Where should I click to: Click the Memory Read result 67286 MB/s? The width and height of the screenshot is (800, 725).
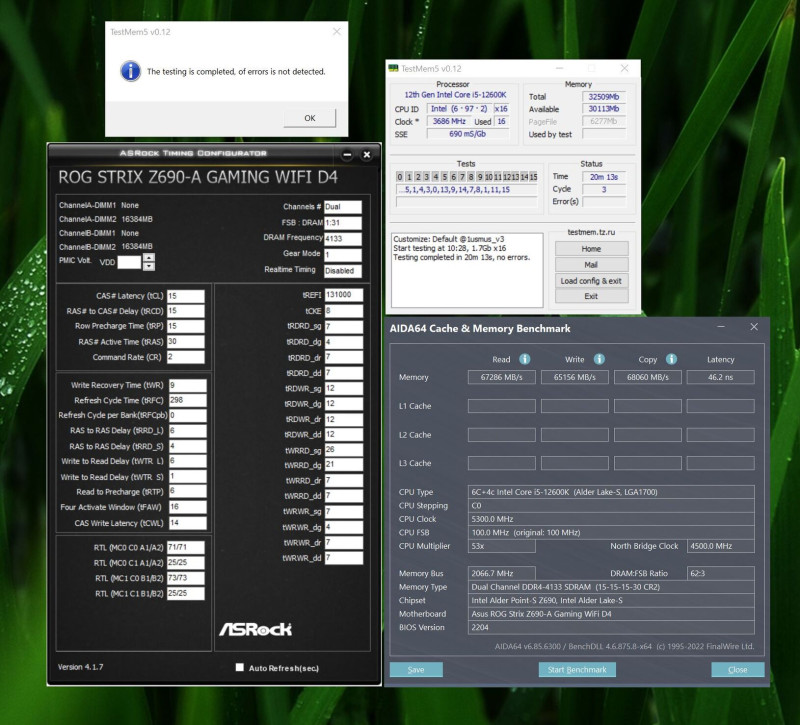point(502,377)
